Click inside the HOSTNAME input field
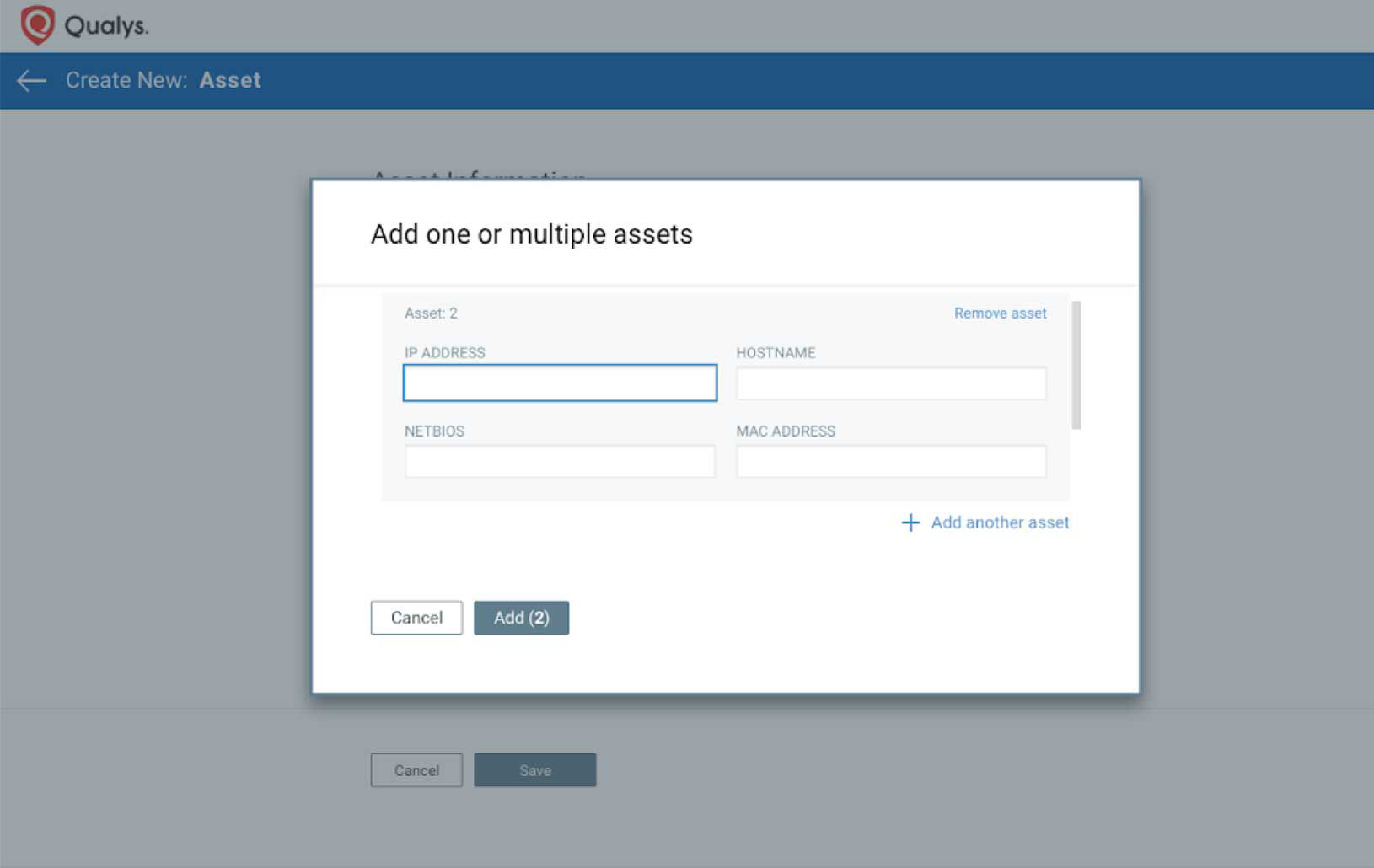1374x868 pixels. click(x=890, y=383)
